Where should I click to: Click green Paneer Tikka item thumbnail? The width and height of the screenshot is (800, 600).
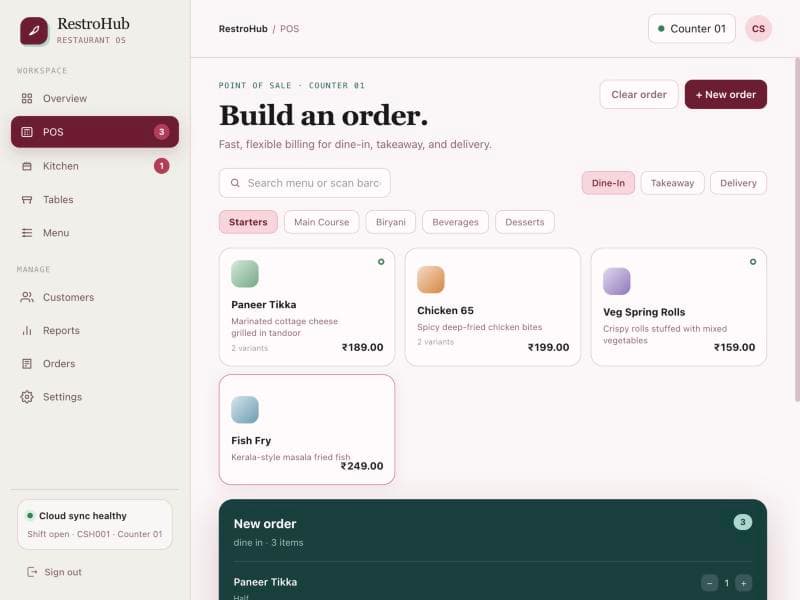click(245, 274)
